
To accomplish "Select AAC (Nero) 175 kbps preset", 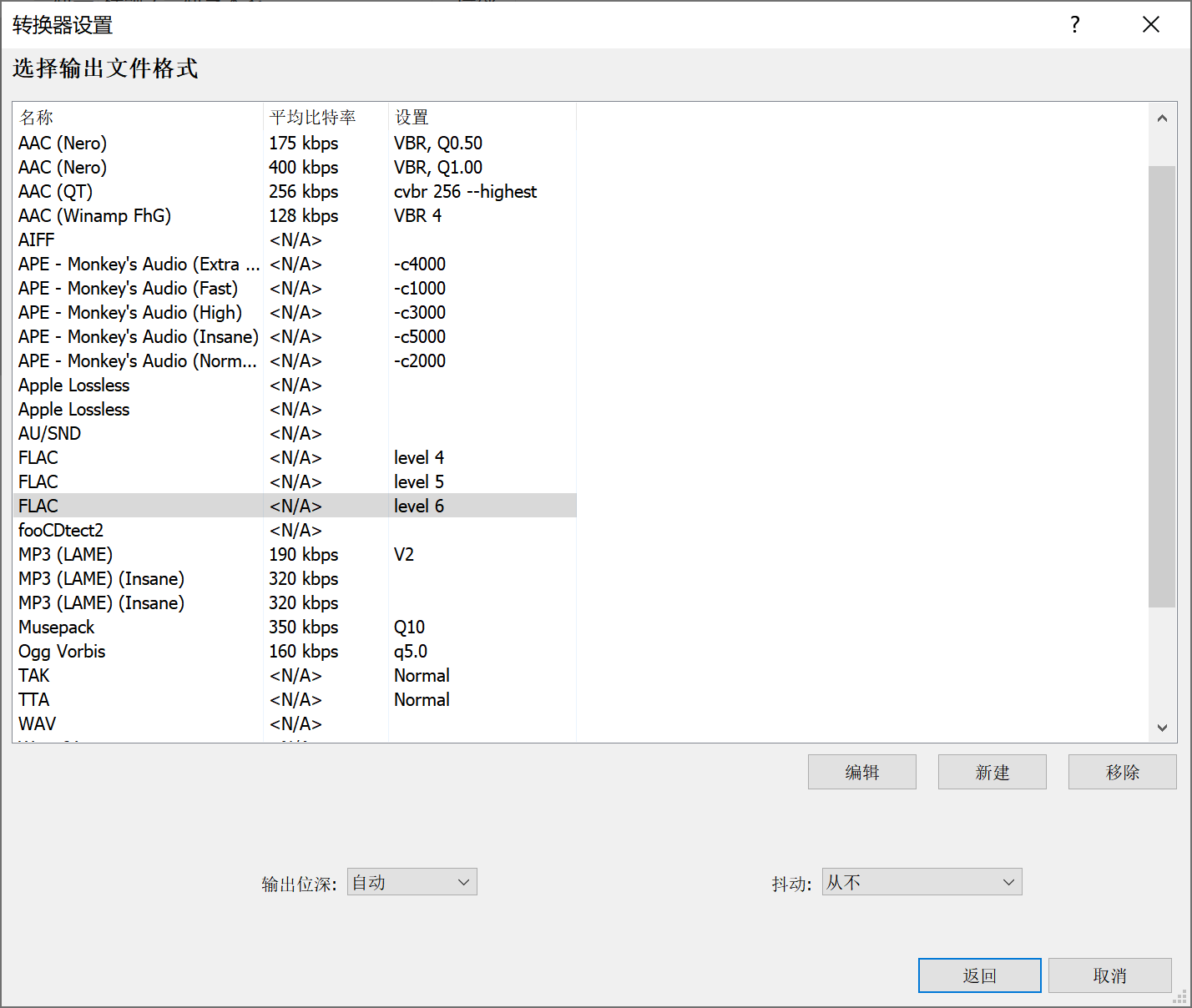I will [x=295, y=143].
